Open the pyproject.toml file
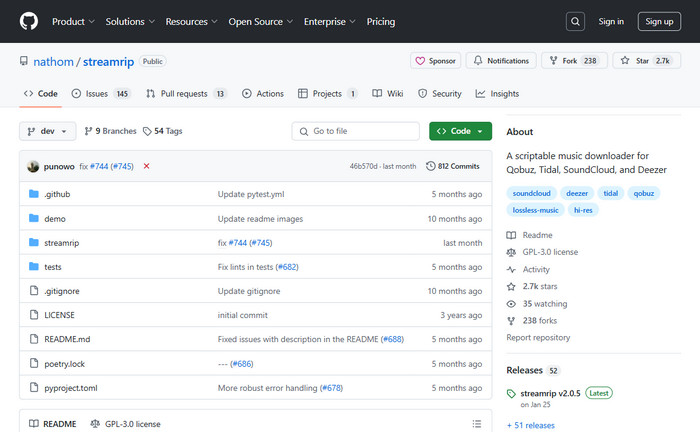700x432 pixels. click(71, 388)
